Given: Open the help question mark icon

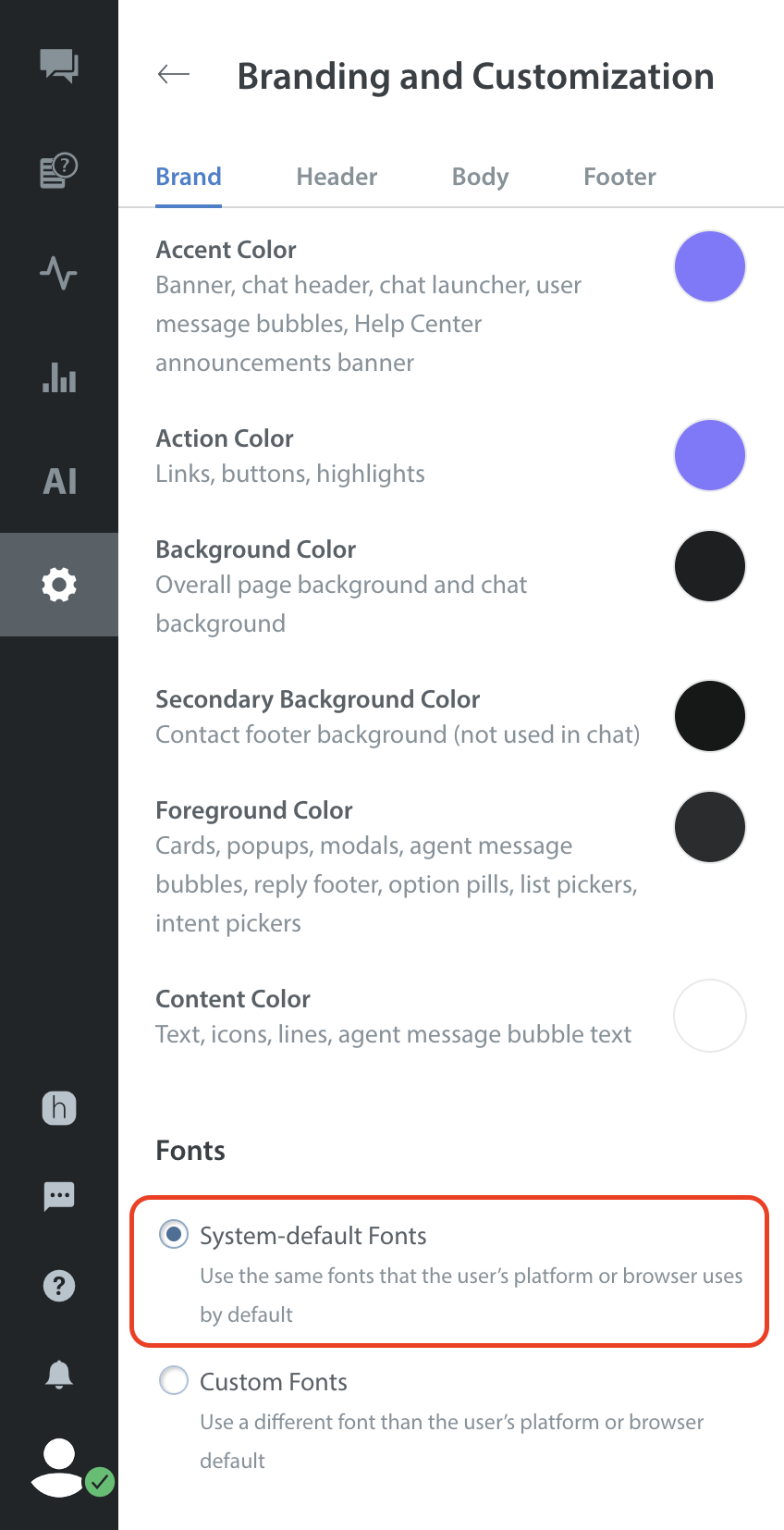Looking at the screenshot, I should click(59, 1285).
